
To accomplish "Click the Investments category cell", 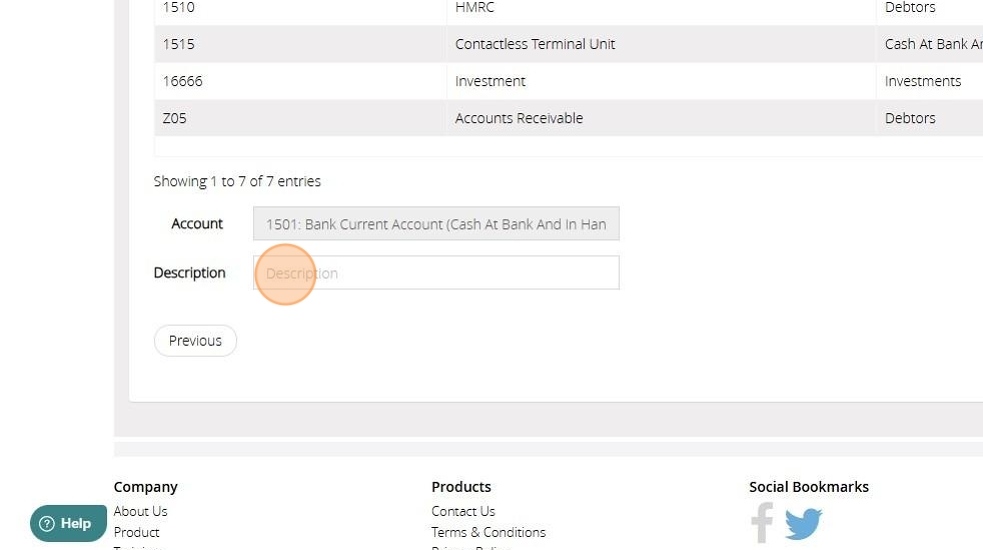I will pyautogui.click(x=923, y=81).
